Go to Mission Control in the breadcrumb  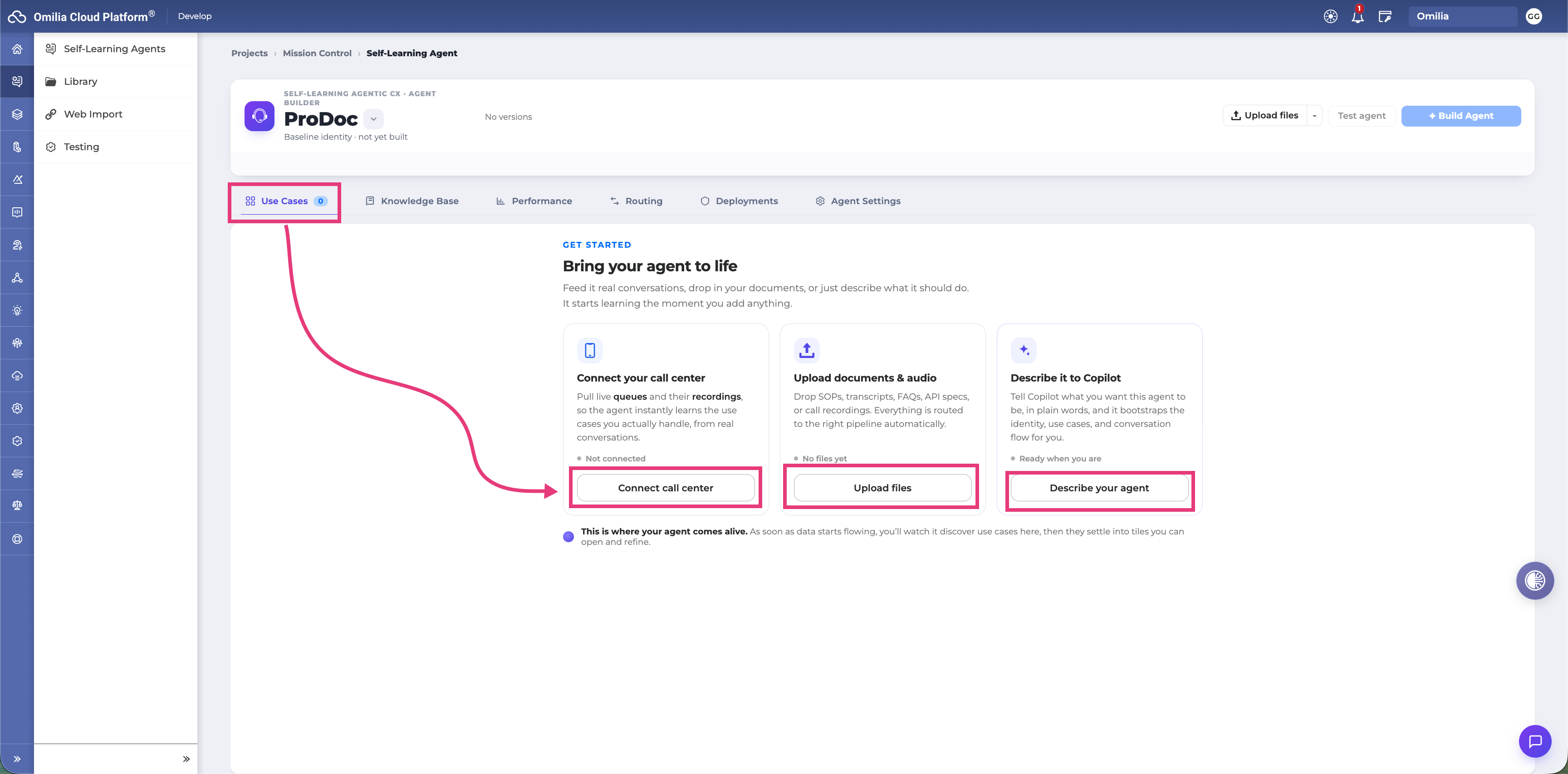[x=317, y=54]
